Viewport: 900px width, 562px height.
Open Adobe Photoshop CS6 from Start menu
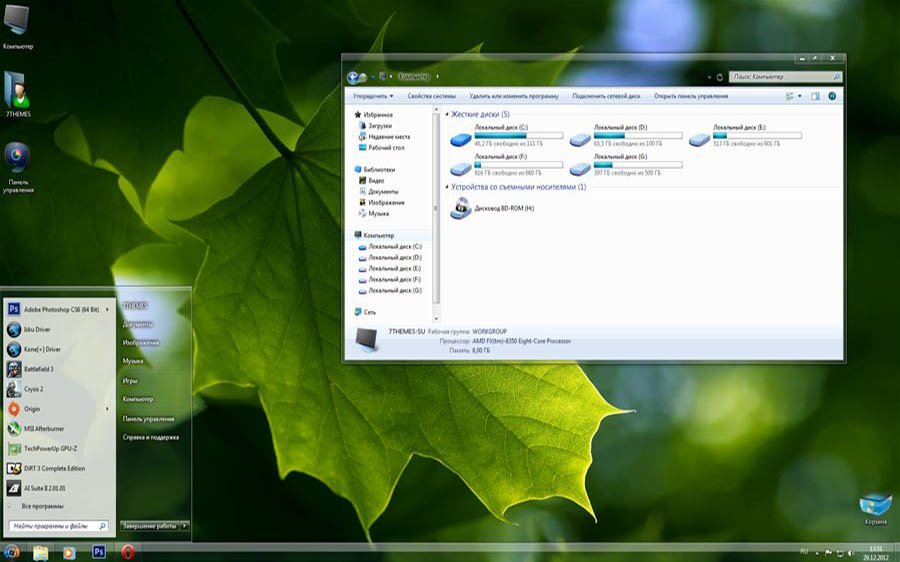(x=60, y=310)
